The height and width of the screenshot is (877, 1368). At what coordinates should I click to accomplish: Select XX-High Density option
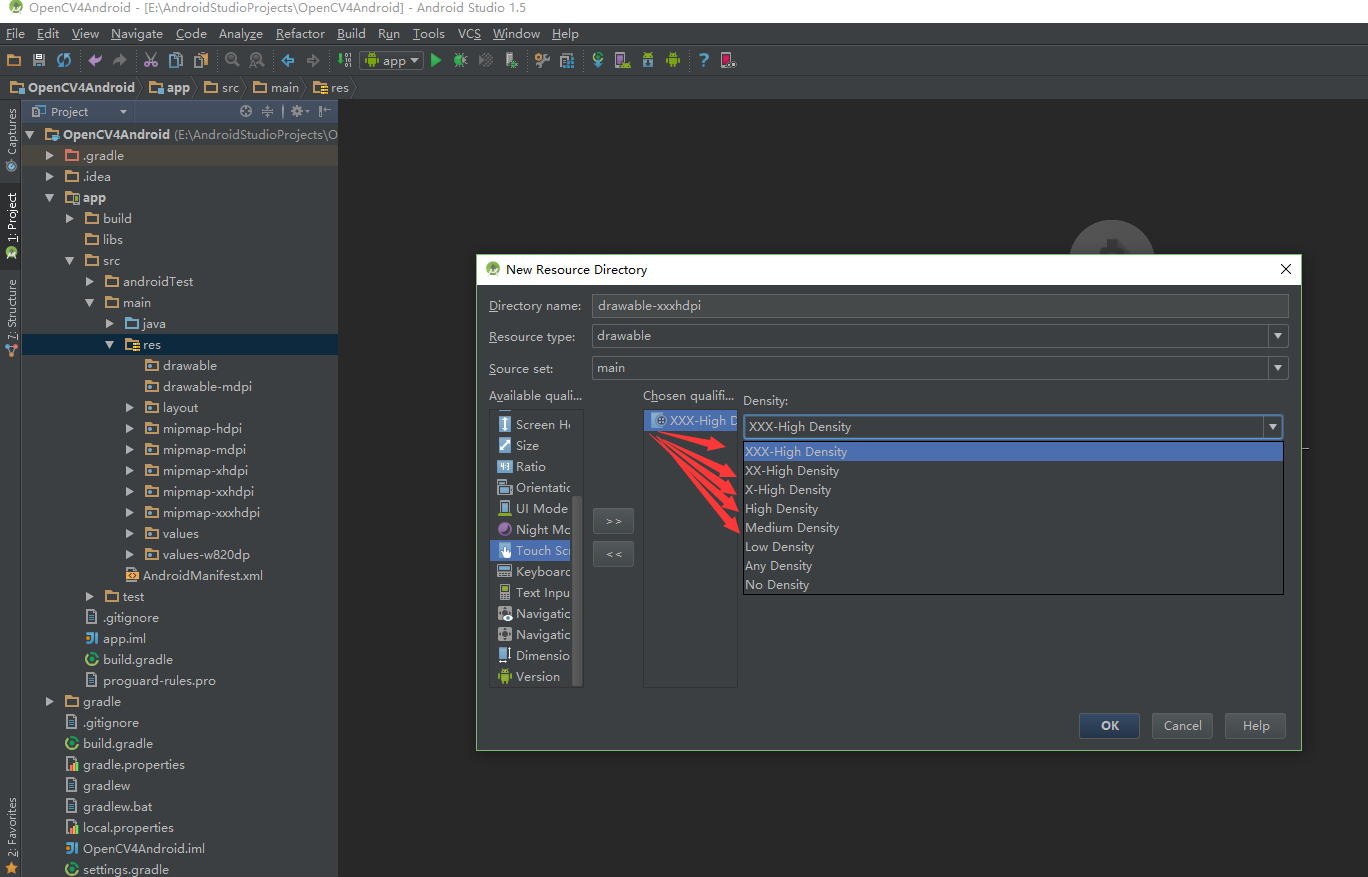[x=1013, y=471]
